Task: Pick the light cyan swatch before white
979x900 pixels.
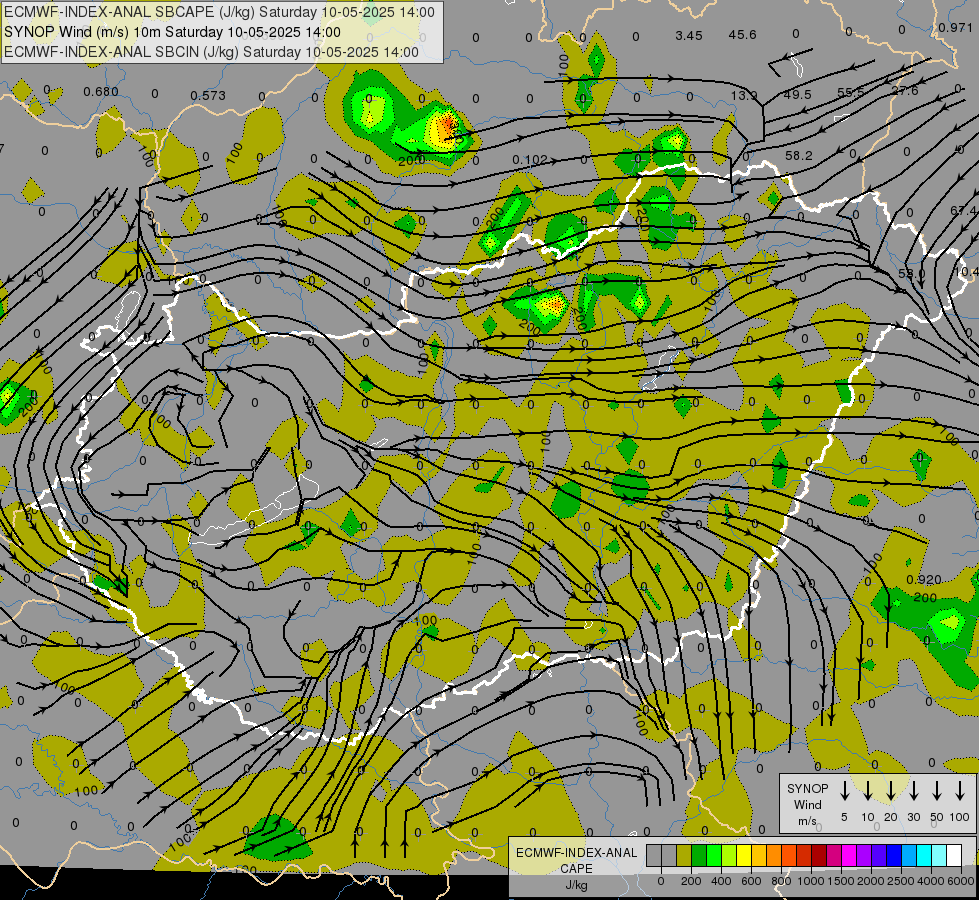Action: click(x=940, y=855)
